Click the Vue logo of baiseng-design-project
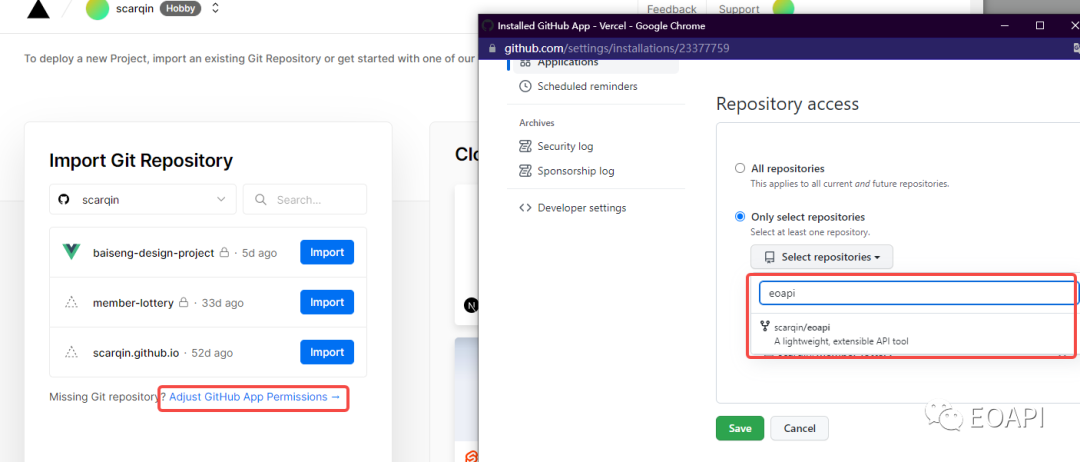Screen dimensions: 1080x462 tap(71, 252)
